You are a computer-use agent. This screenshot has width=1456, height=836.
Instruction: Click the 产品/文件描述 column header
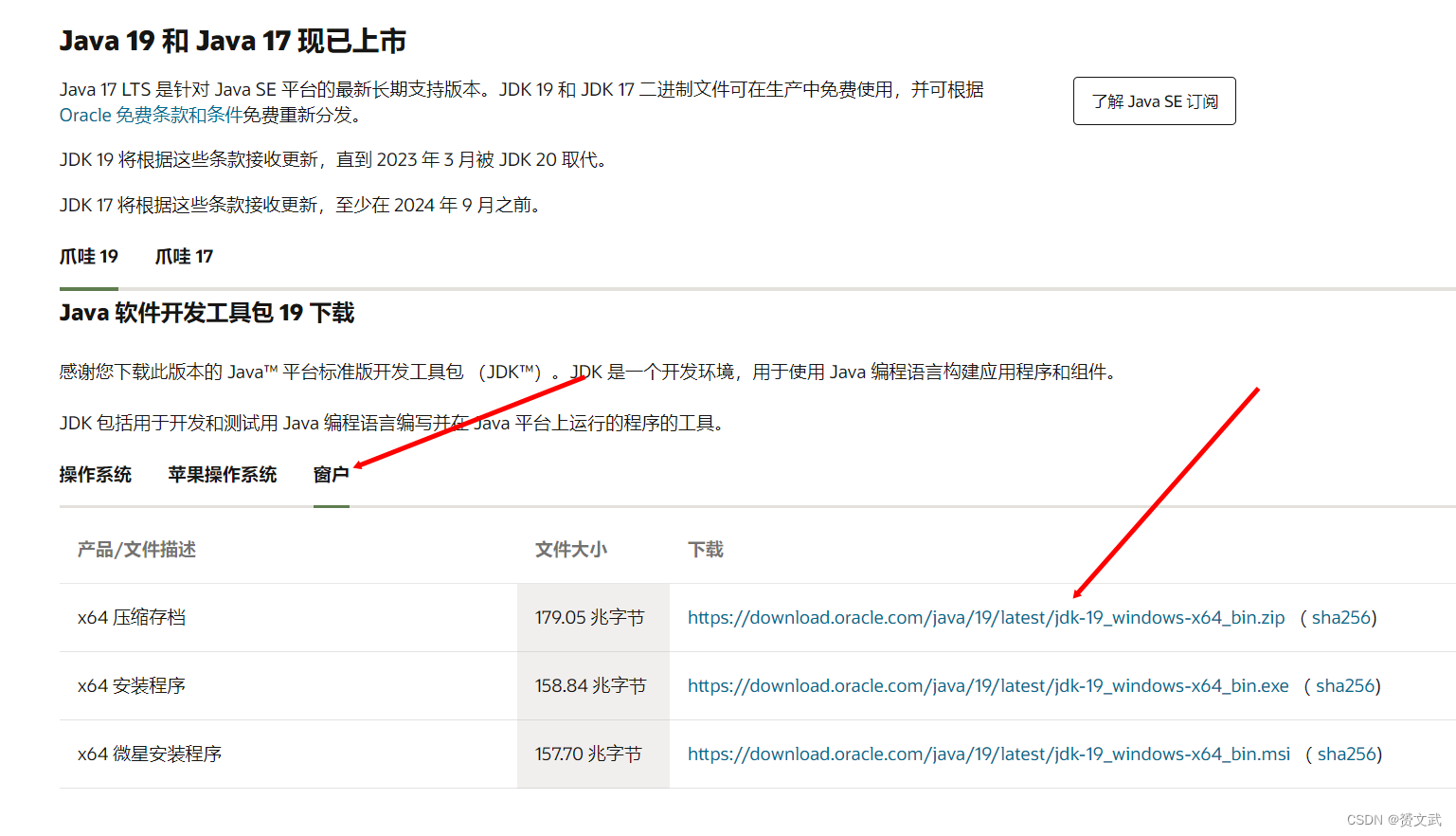pos(136,549)
